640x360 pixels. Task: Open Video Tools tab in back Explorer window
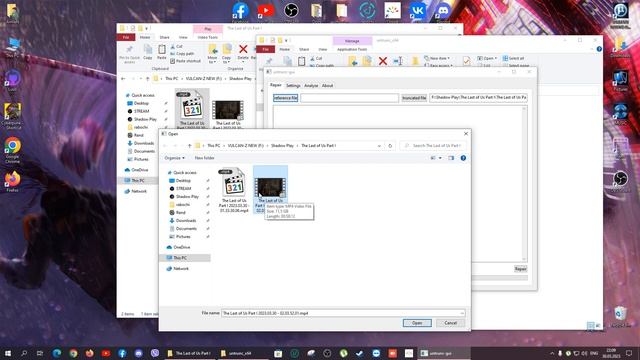(x=208, y=37)
